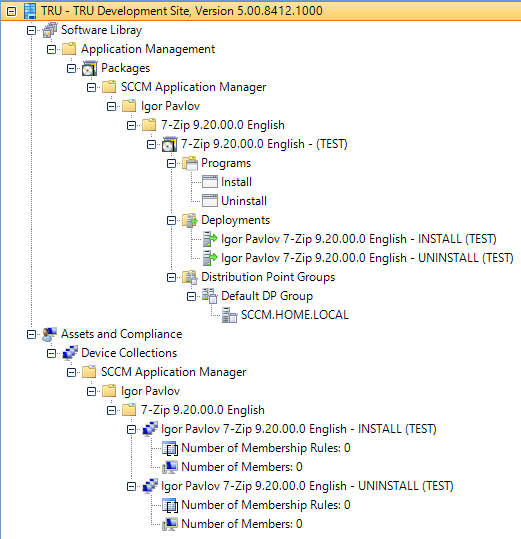
Task: Click the UNINSTALL (TEST) deployment arrow icon
Action: 210,258
